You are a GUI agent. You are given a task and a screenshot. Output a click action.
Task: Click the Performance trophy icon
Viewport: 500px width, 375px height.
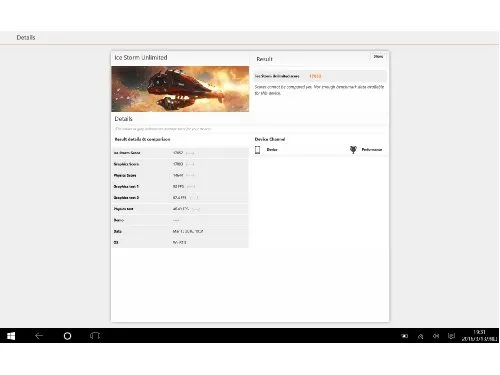[353, 150]
